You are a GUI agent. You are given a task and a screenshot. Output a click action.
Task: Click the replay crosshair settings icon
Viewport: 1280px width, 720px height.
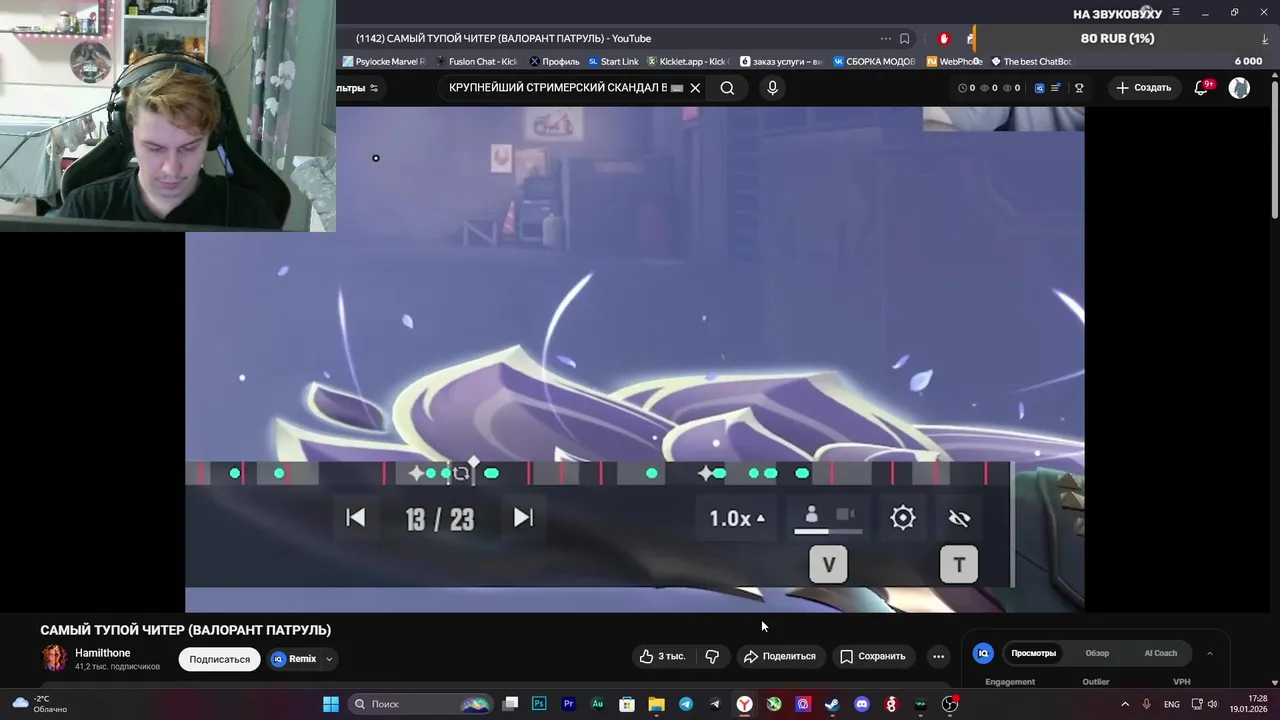pos(903,518)
